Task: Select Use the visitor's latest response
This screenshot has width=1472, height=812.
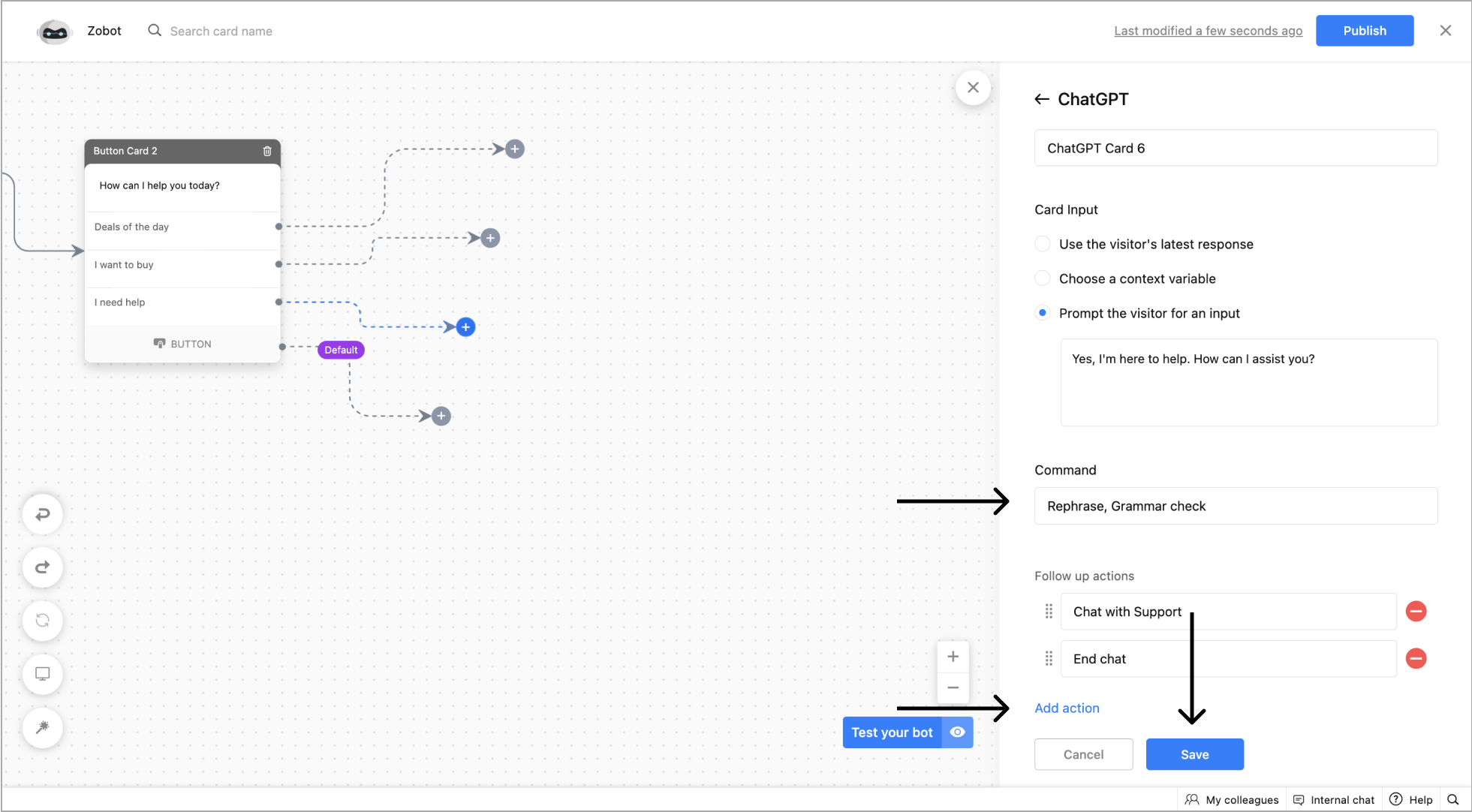Action: [x=1043, y=244]
